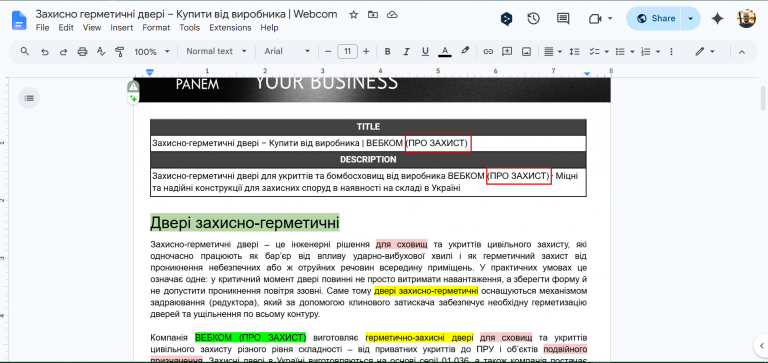Open the Edit menu
Screen dimensions: 768x363
(x=66, y=28)
